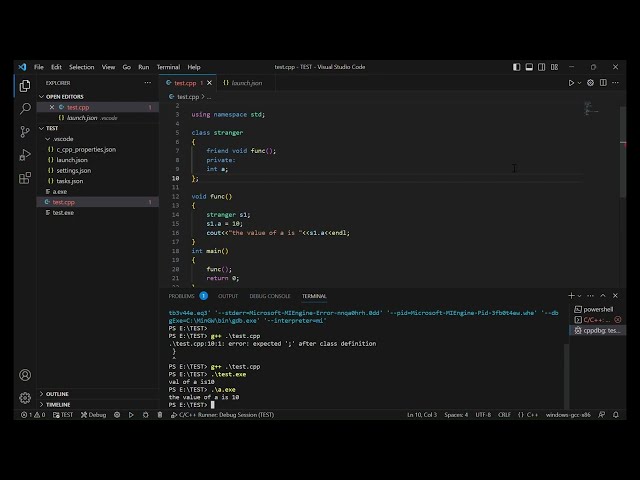Image resolution: width=640 pixels, height=480 pixels.
Task: Click status bar debug bug icon
Action: tap(146, 415)
